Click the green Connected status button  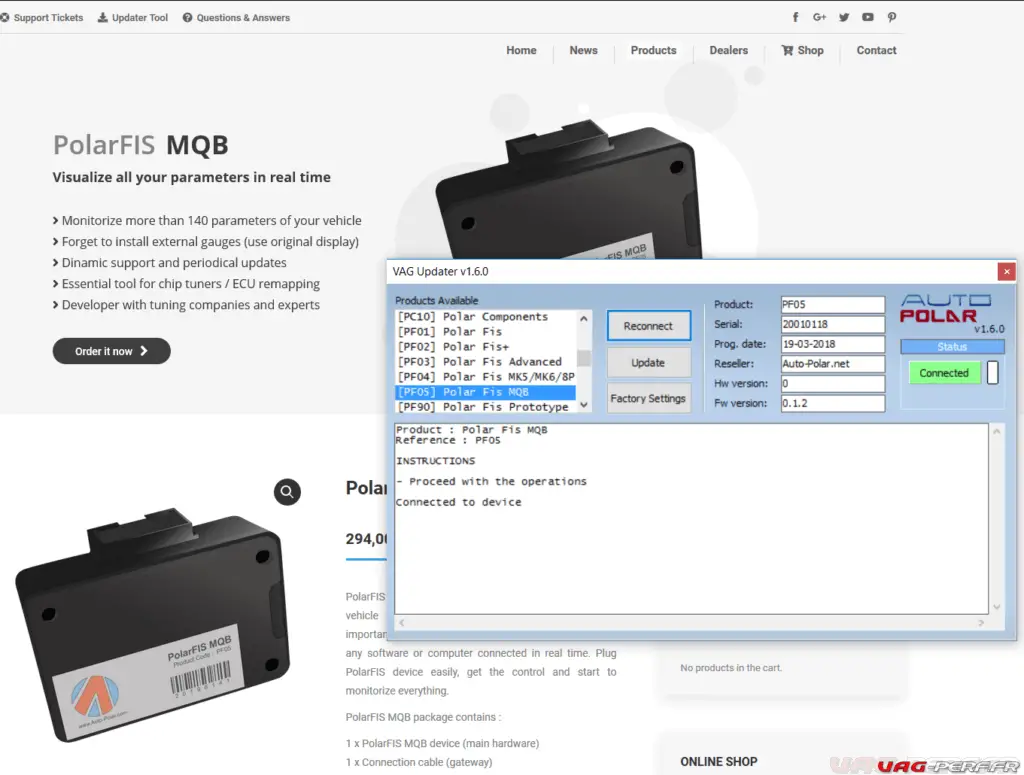(x=944, y=373)
